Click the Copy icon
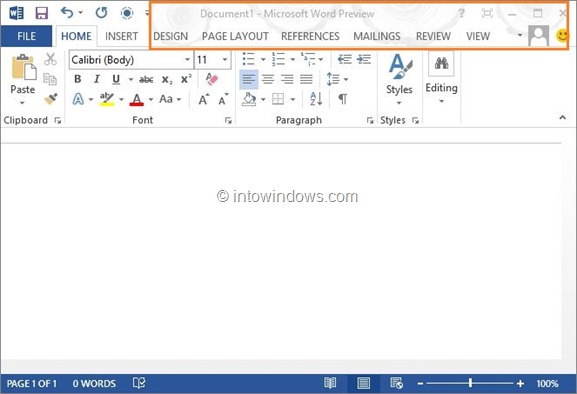This screenshot has height=394, width=577. [x=50, y=79]
